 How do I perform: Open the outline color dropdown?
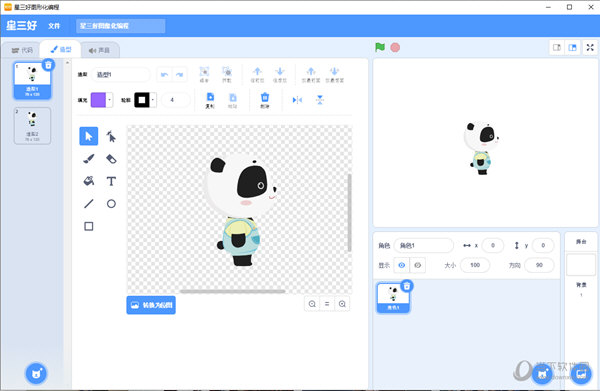click(x=153, y=100)
